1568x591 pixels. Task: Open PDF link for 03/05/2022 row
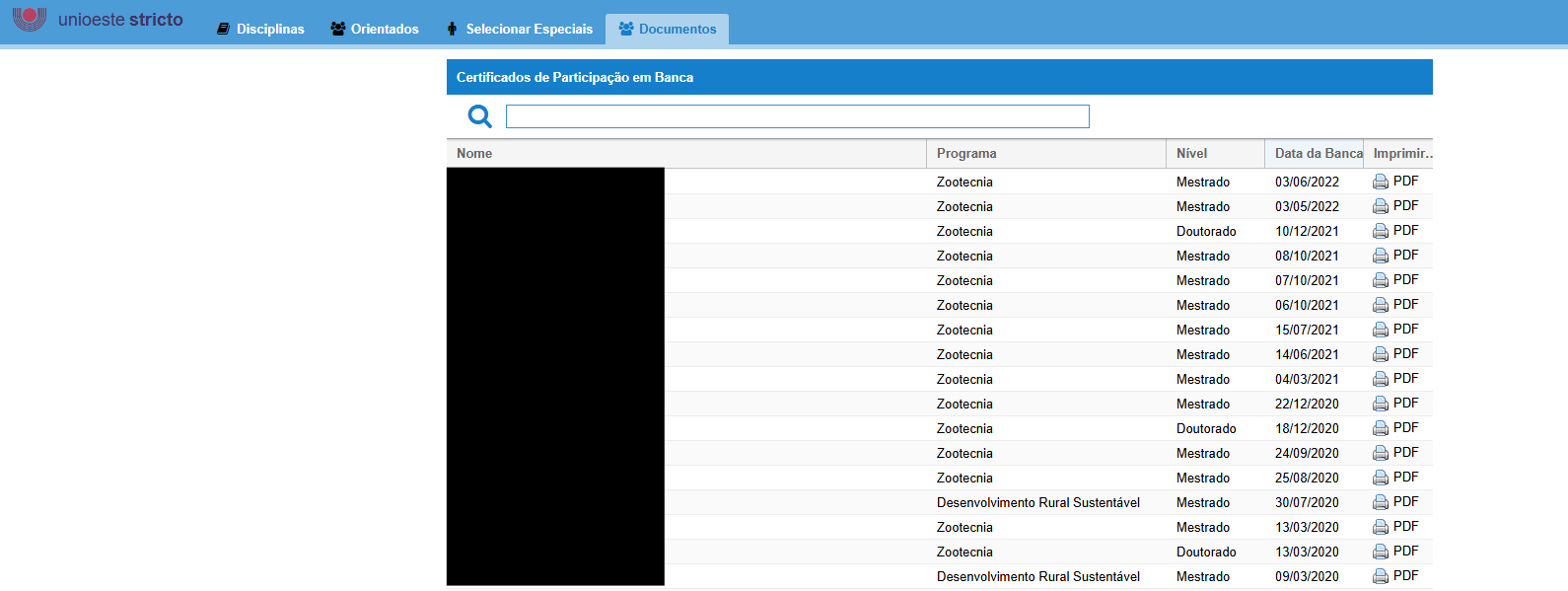coord(1405,206)
